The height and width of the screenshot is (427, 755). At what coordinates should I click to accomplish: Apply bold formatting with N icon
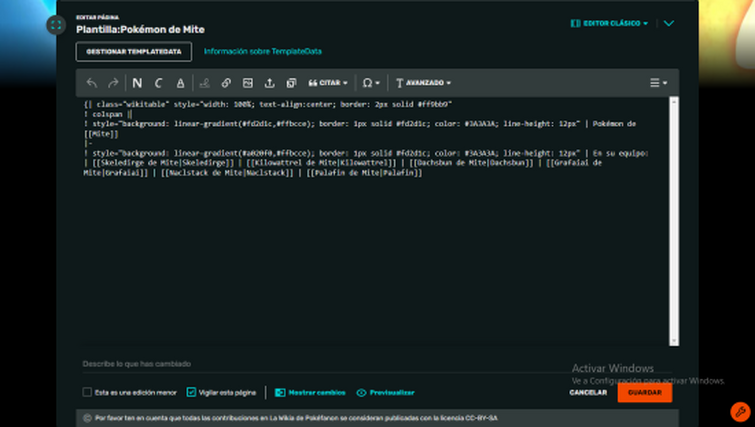click(137, 83)
